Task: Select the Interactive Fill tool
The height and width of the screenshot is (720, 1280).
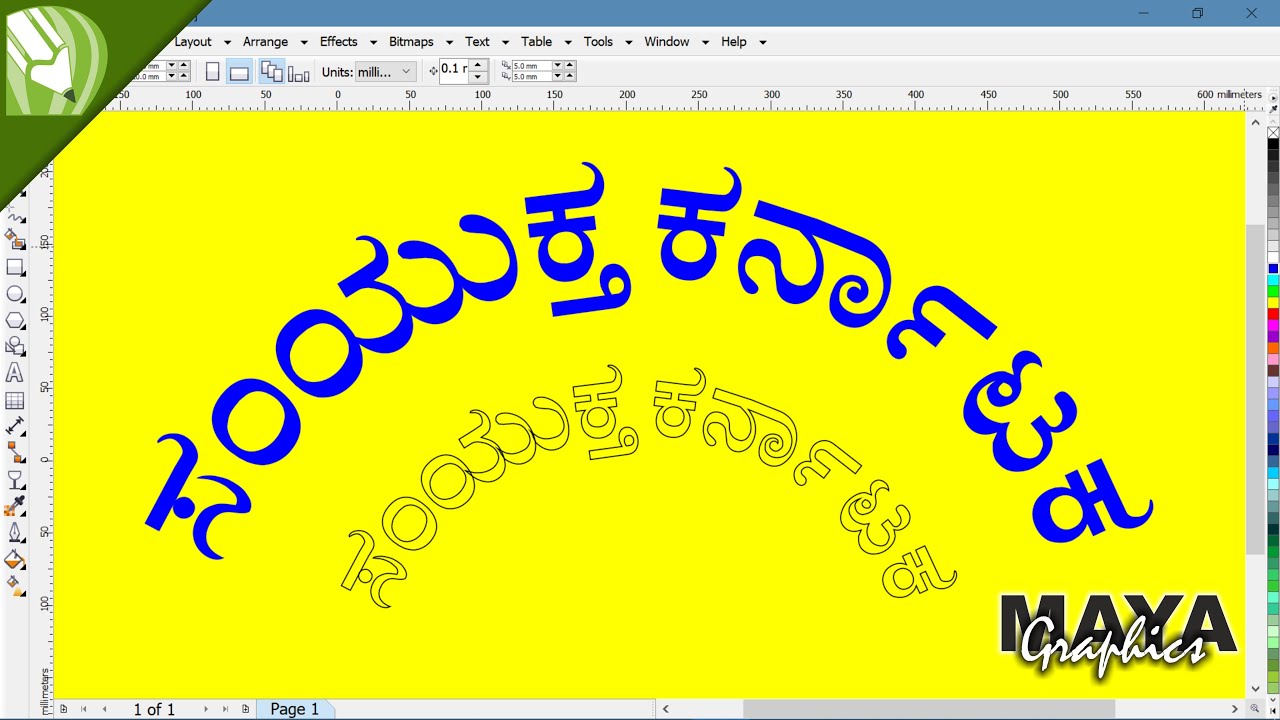Action: (15, 585)
